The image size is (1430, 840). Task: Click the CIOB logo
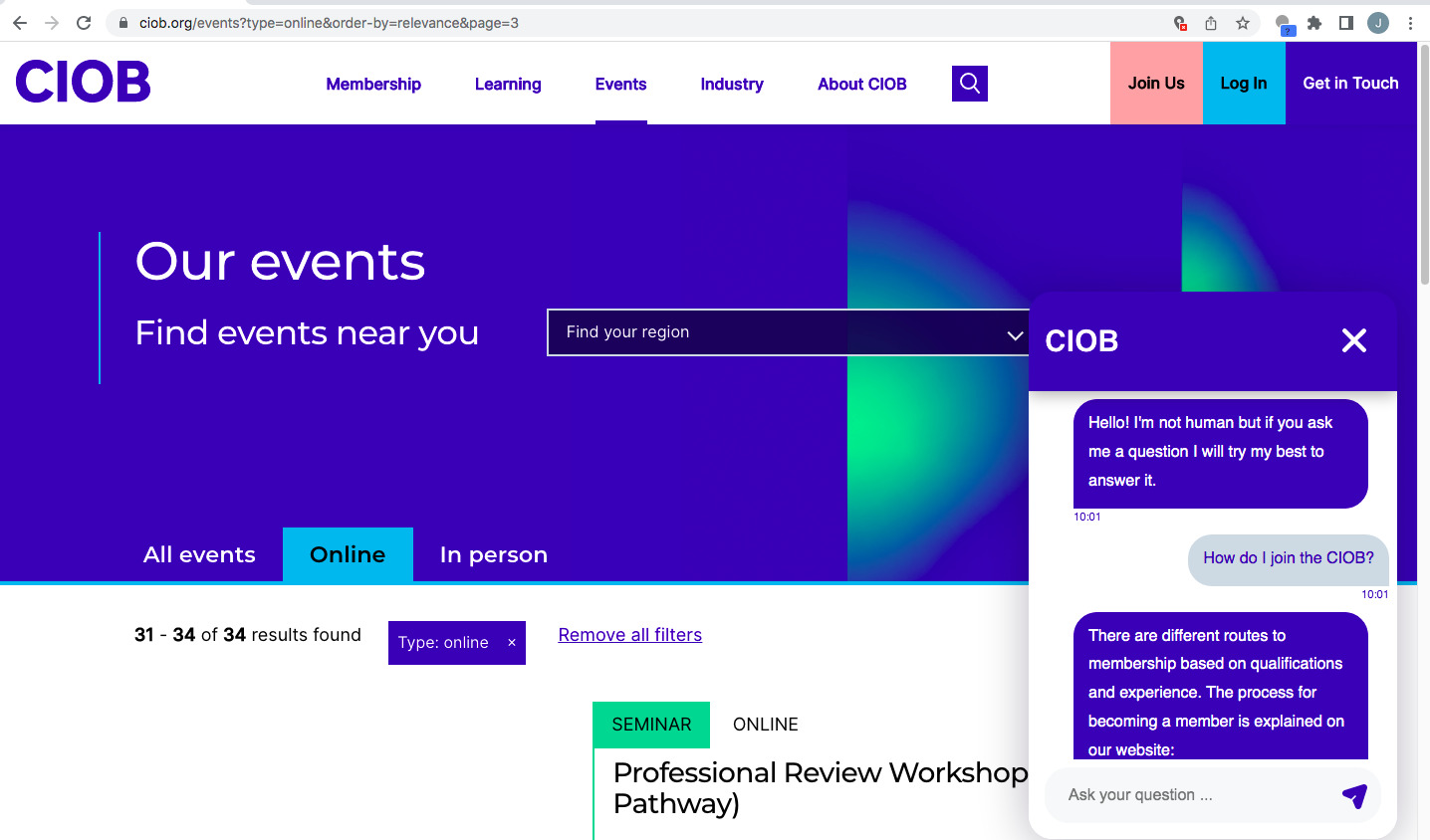83,82
